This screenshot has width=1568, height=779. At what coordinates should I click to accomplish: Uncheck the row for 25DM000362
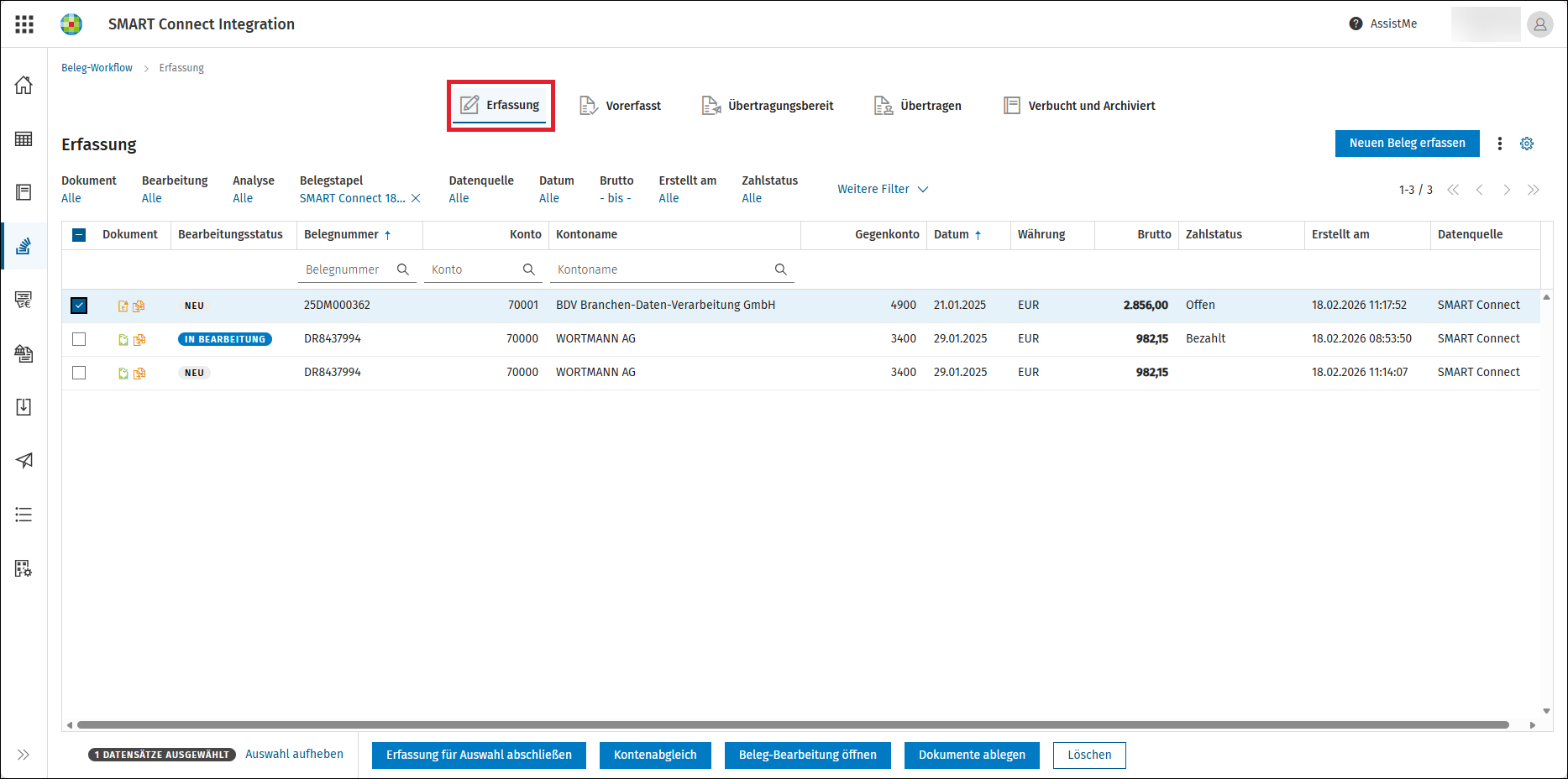tap(79, 306)
